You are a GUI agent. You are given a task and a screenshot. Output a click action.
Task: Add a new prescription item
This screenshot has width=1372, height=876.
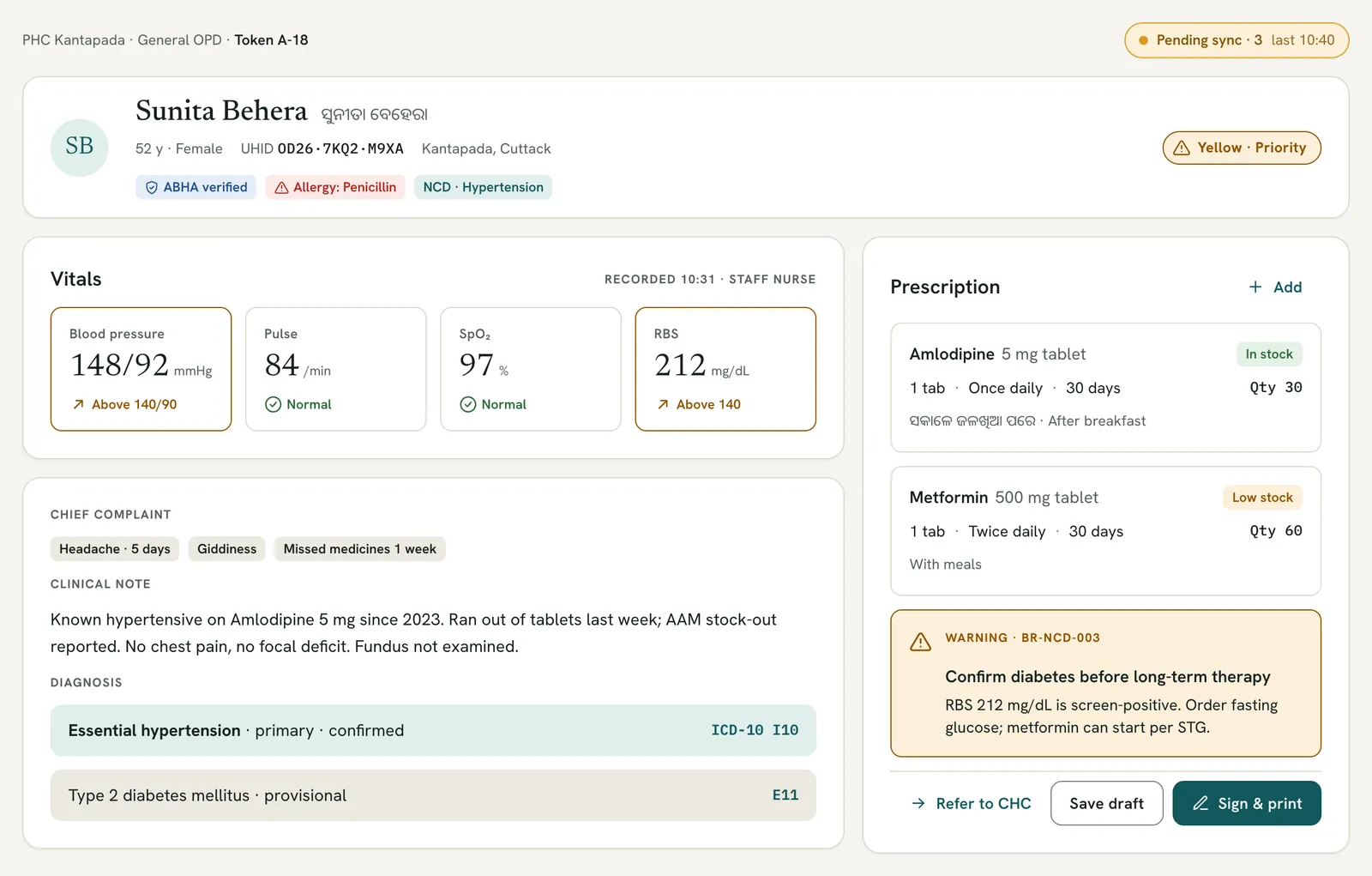[x=1275, y=287]
